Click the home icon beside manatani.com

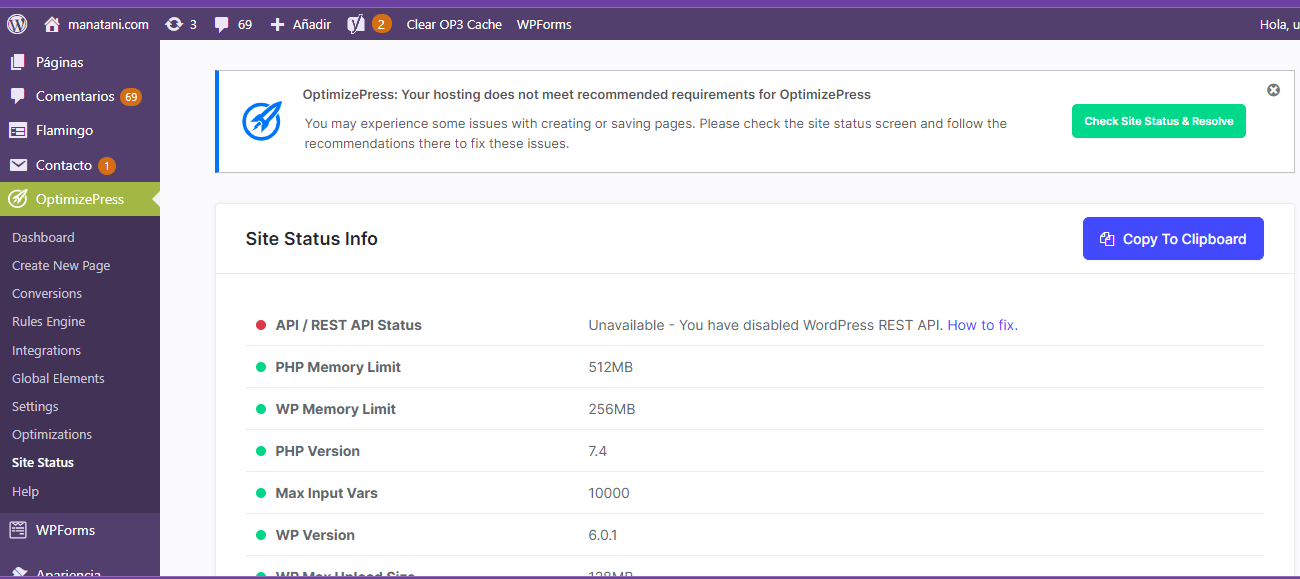pyautogui.click(x=53, y=24)
